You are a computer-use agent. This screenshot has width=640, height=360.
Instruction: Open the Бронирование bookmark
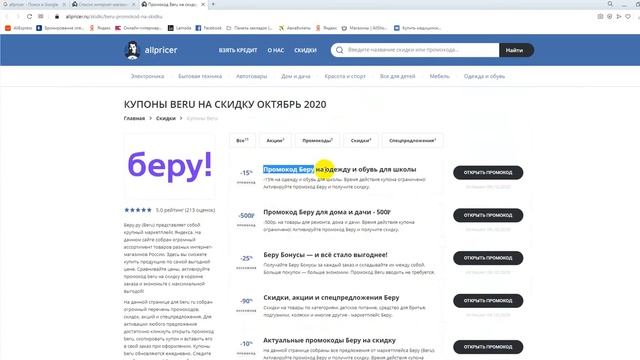(x=60, y=28)
